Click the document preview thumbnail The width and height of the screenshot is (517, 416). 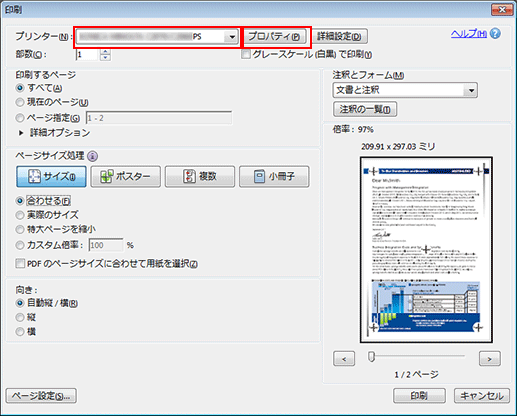point(426,250)
